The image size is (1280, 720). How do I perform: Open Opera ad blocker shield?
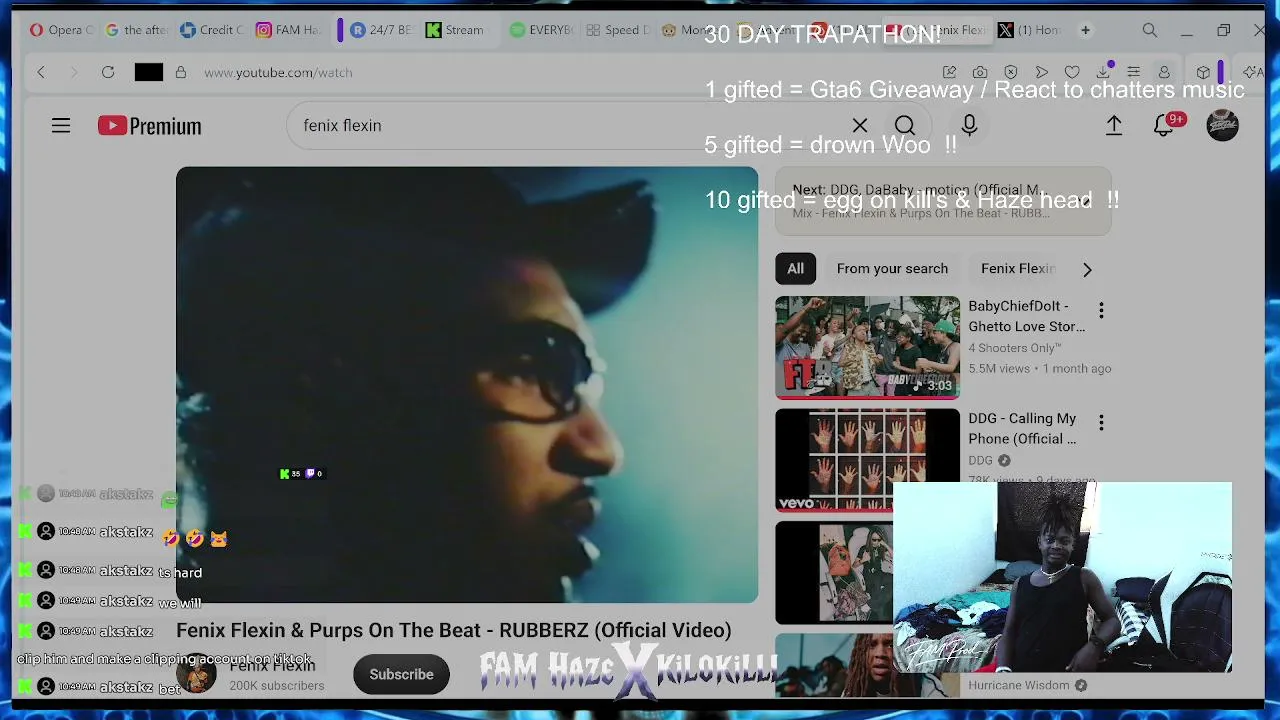(x=1011, y=72)
